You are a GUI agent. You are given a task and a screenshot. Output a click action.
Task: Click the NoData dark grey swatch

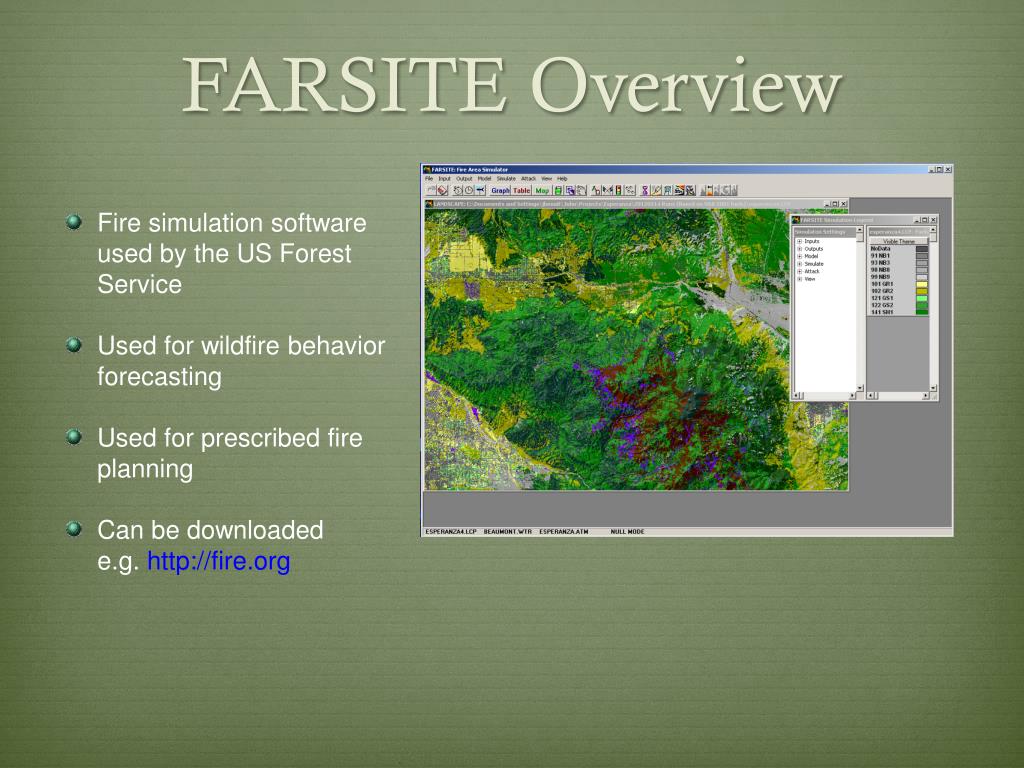(922, 249)
